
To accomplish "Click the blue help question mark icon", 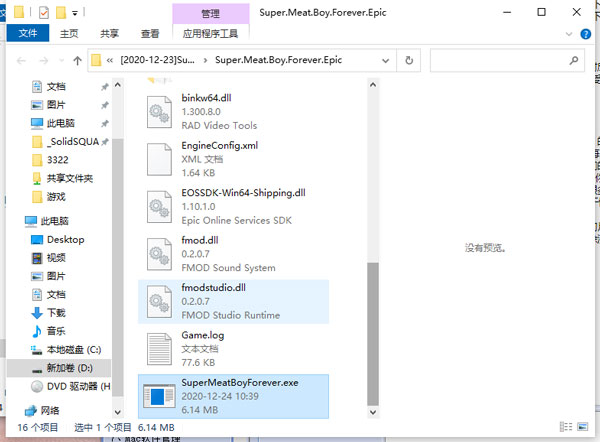I will tap(585, 34).
